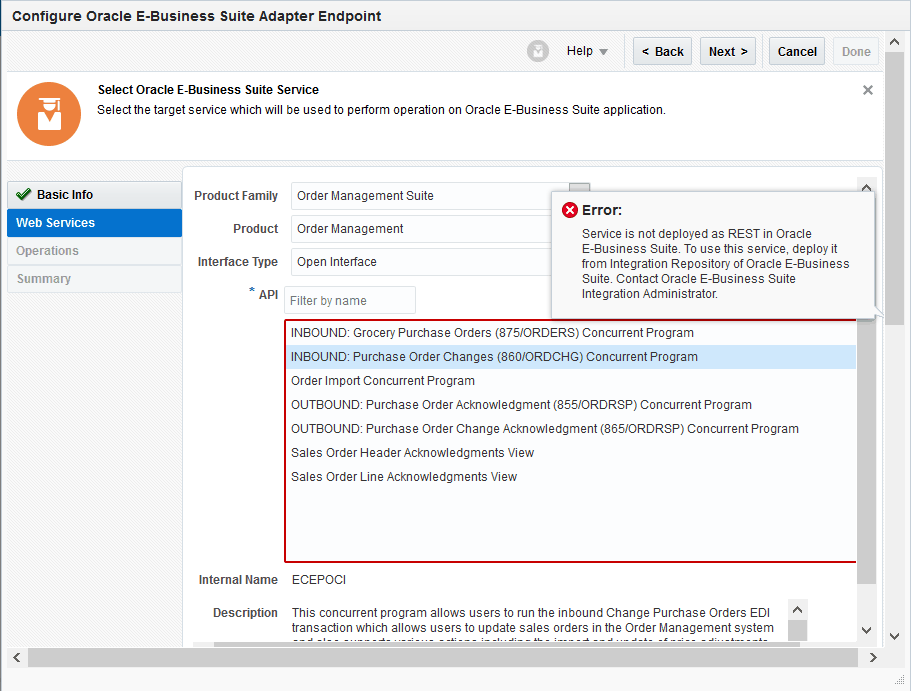This screenshot has height=691, width=911.
Task: Select Sales Order Header Acknowledgments View
Action: (571, 453)
